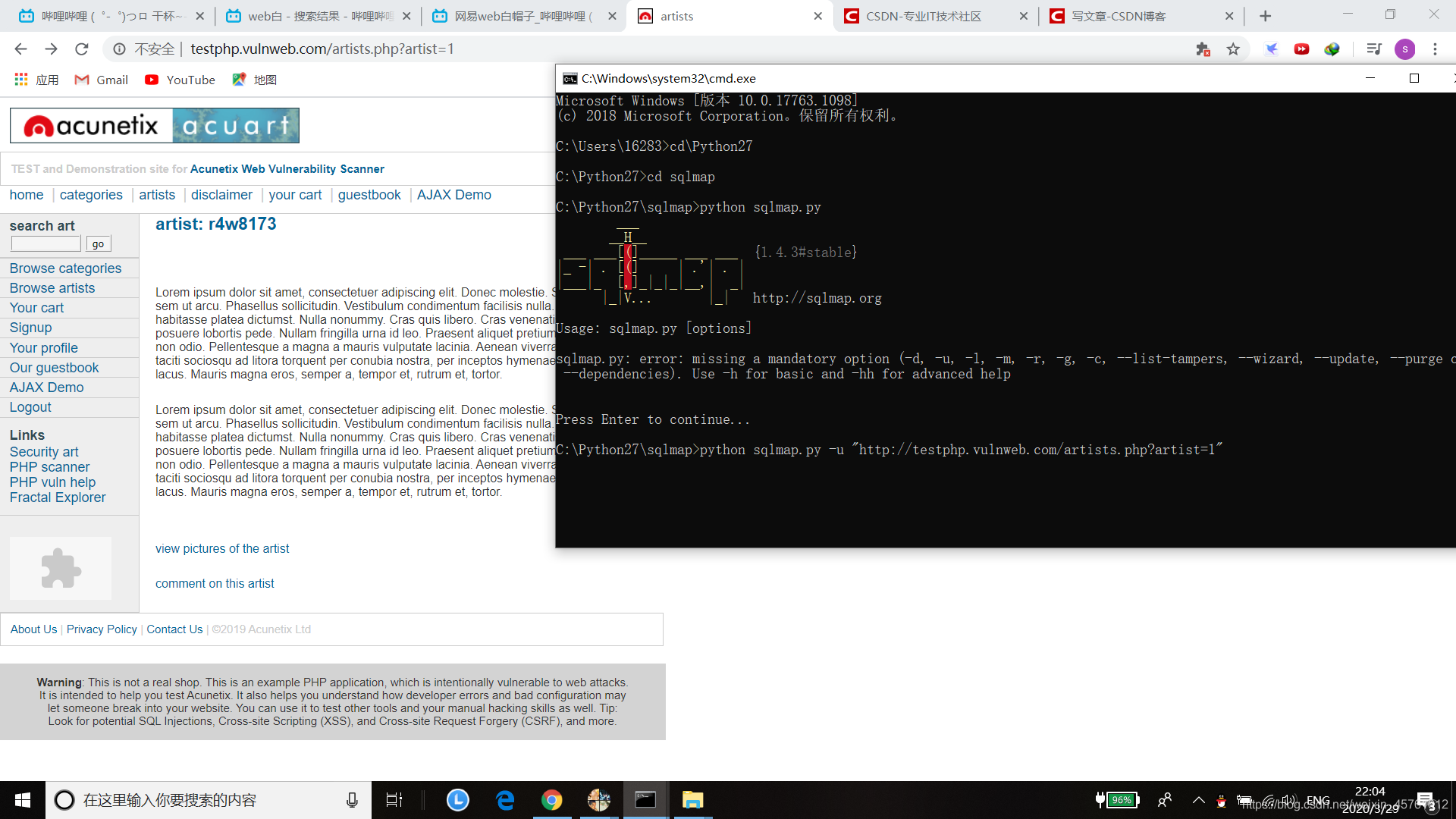Open the Windows Start button

click(23, 800)
